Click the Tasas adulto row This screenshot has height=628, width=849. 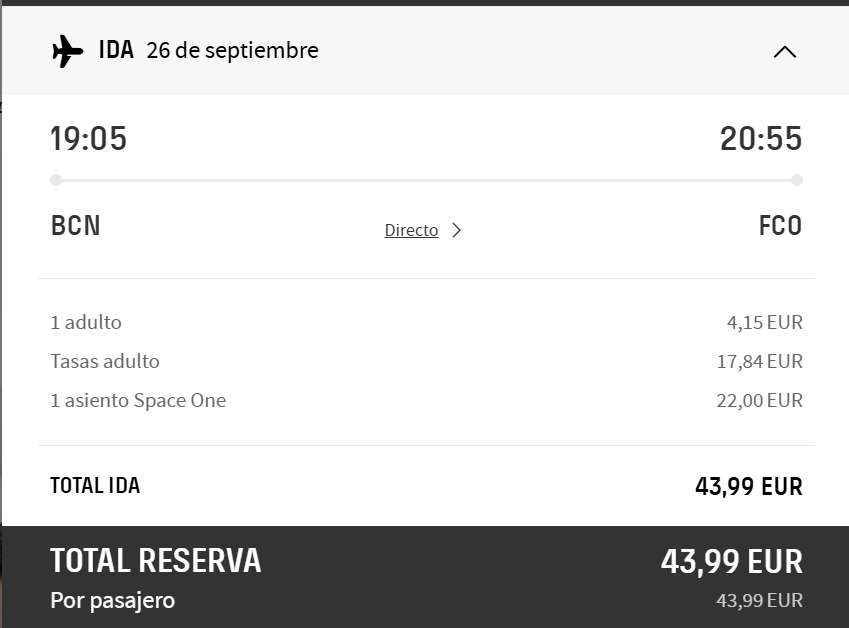(426, 361)
